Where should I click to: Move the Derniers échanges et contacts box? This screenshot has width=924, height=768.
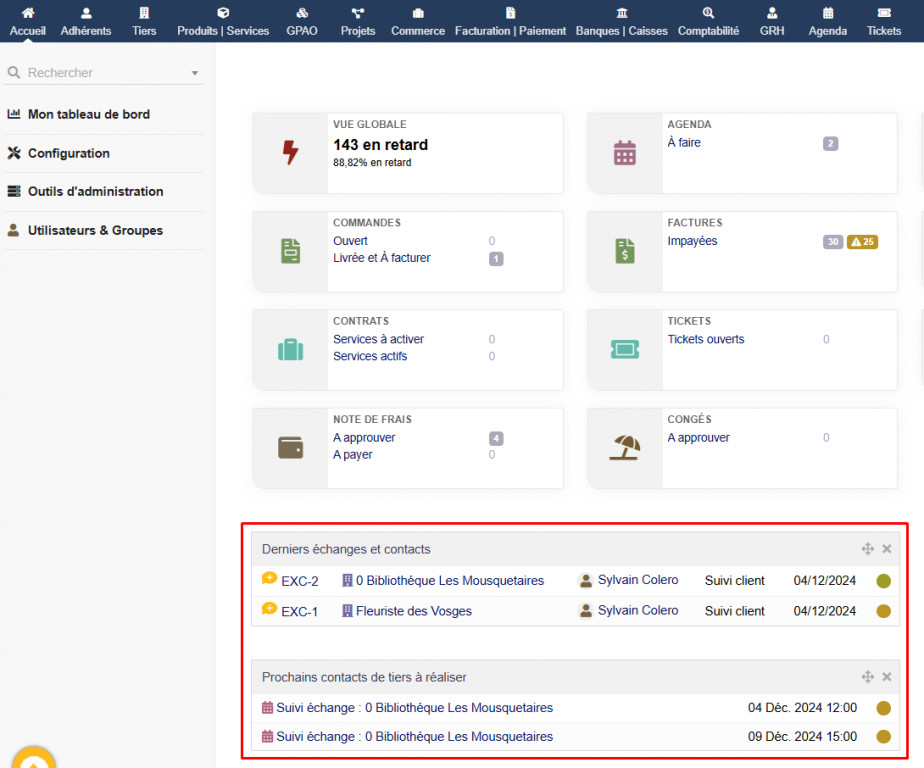point(867,549)
